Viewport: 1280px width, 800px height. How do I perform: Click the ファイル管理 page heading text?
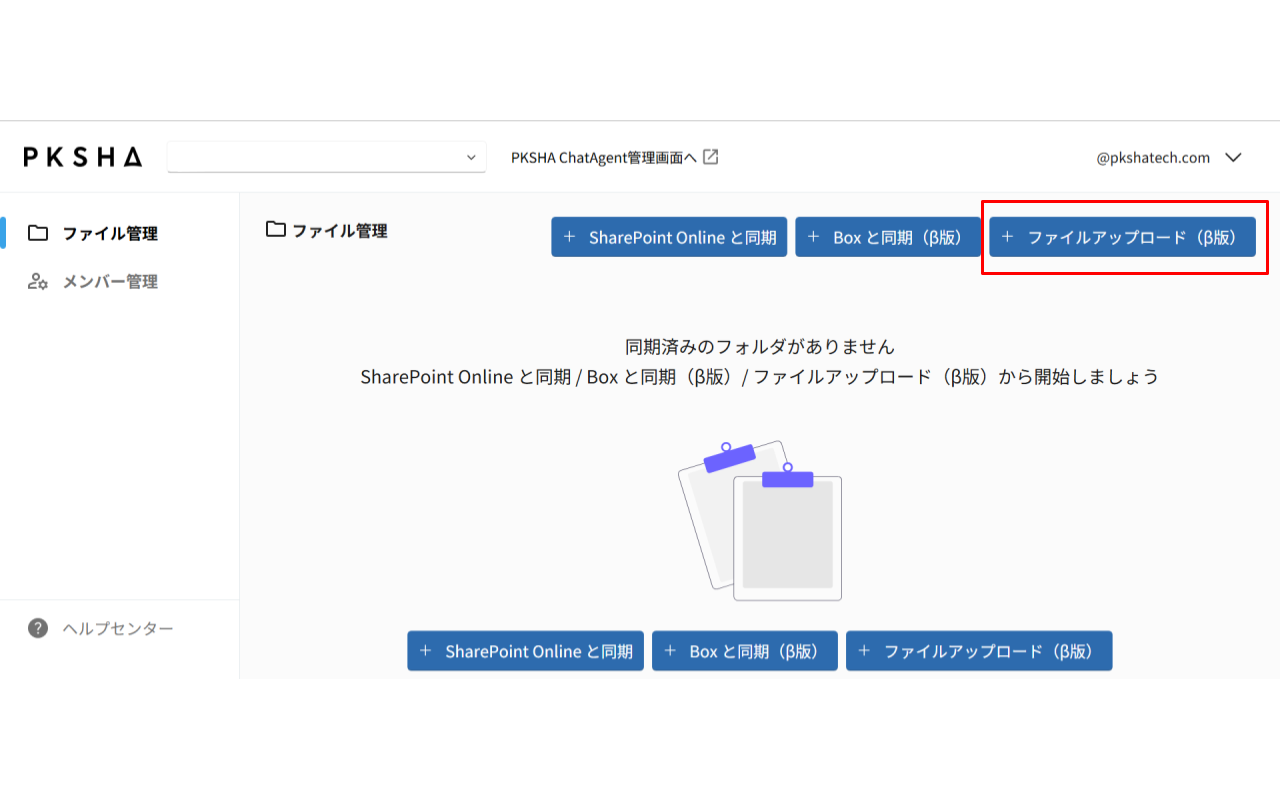[x=340, y=231]
